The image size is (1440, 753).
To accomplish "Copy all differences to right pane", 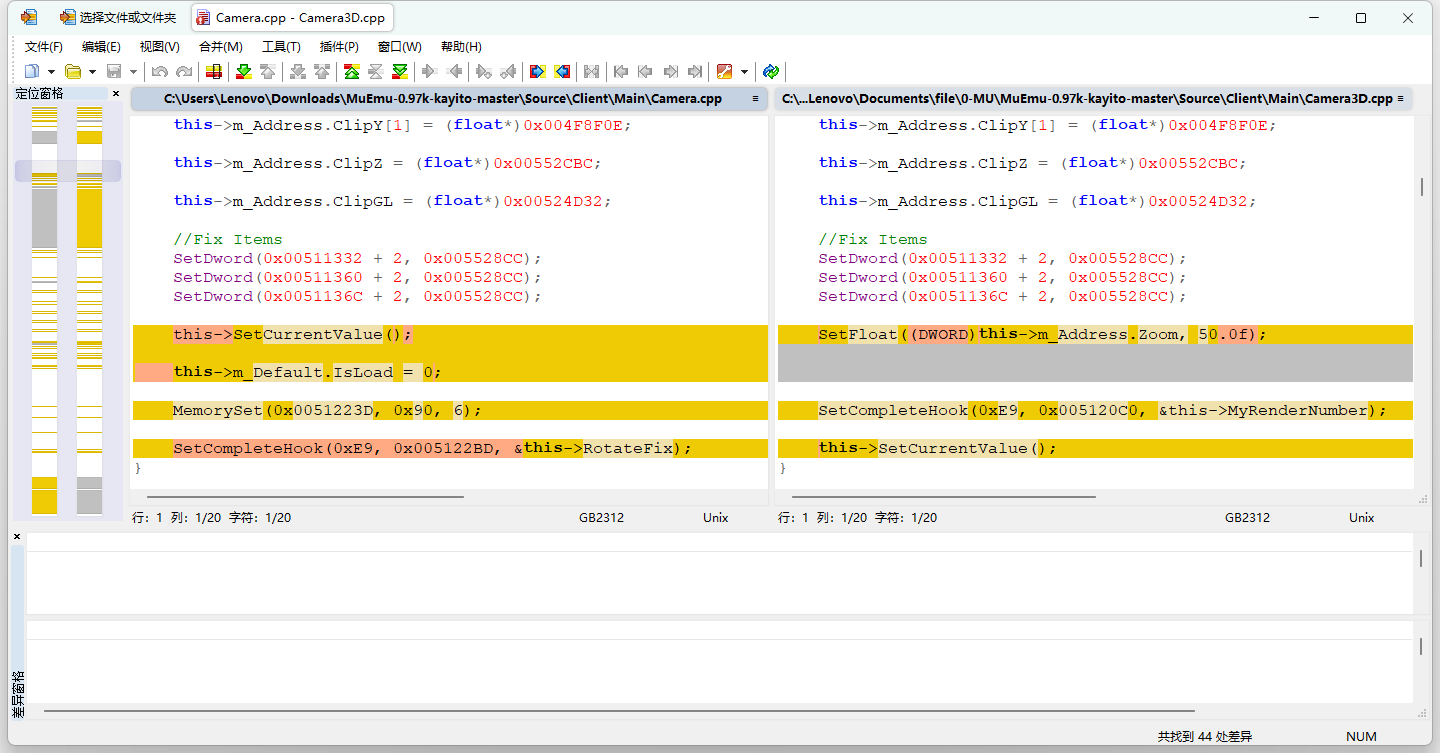I will (537, 71).
